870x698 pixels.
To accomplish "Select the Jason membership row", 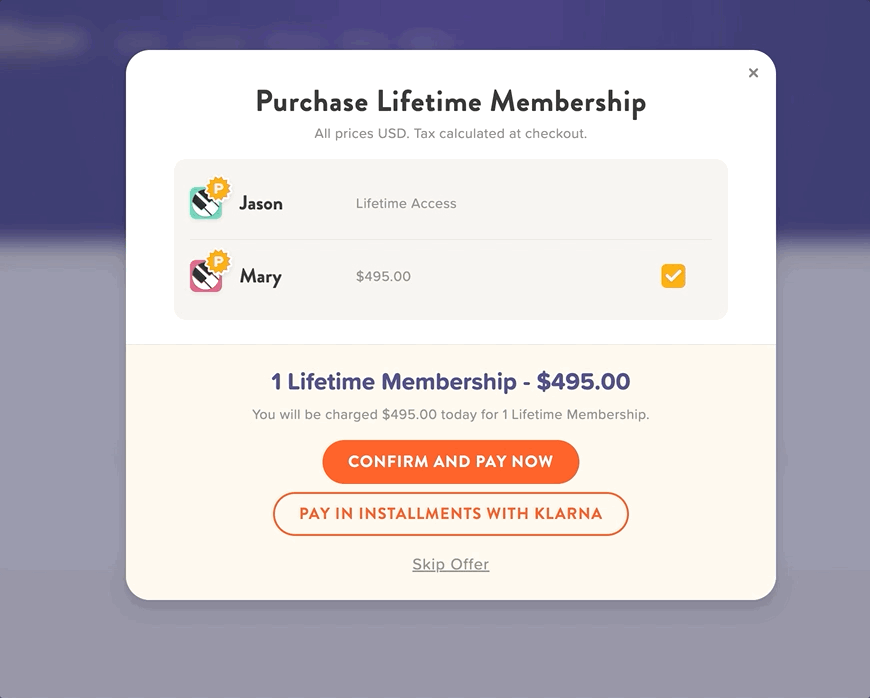I will click(x=450, y=200).
